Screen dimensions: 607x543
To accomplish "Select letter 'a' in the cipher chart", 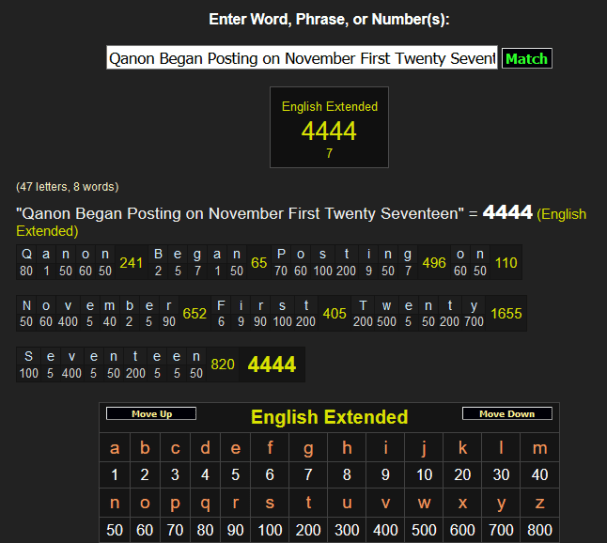I will 115,448.
